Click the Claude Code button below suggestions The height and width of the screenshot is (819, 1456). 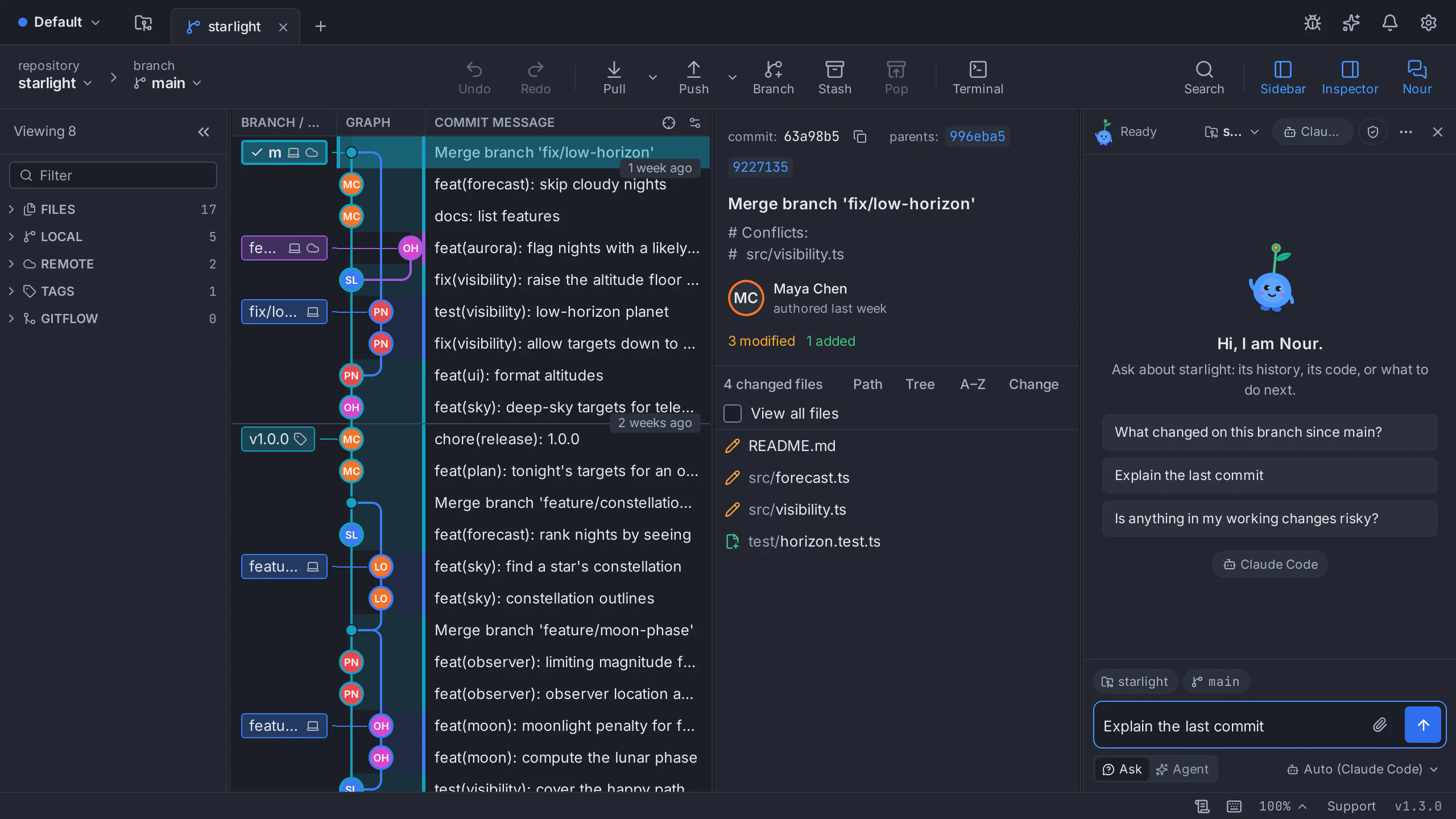1269,564
